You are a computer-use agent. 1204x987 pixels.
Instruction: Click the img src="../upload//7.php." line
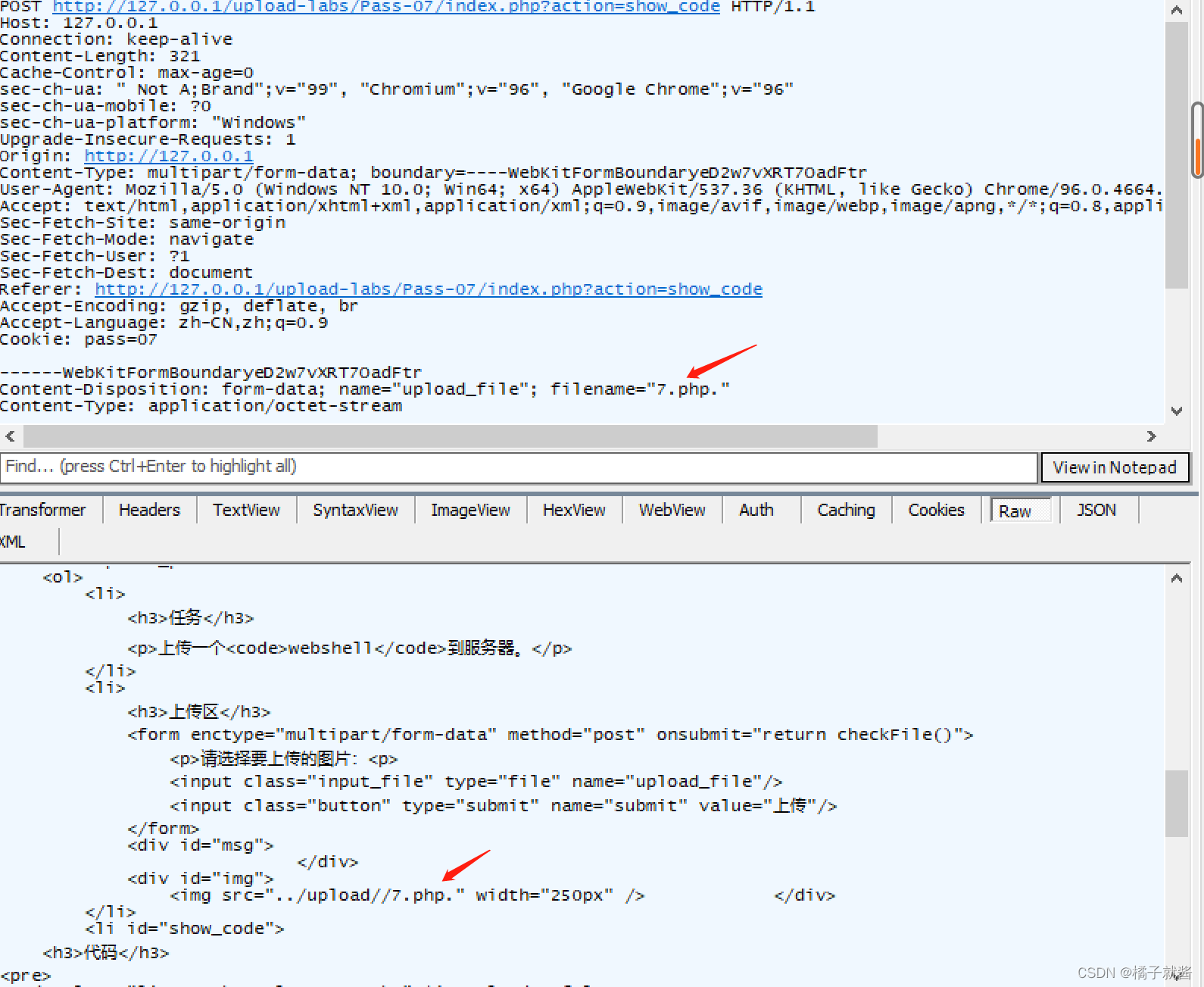pos(407,895)
